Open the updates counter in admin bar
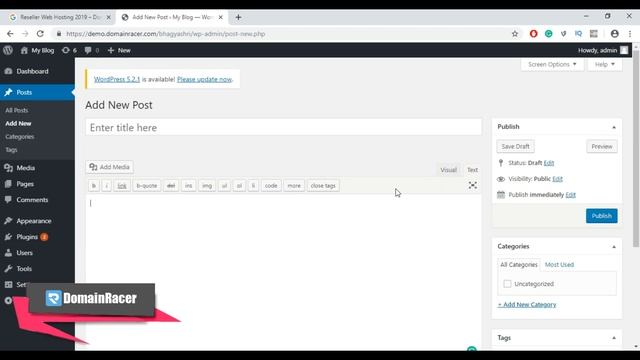The width and height of the screenshot is (640, 360). [69, 50]
